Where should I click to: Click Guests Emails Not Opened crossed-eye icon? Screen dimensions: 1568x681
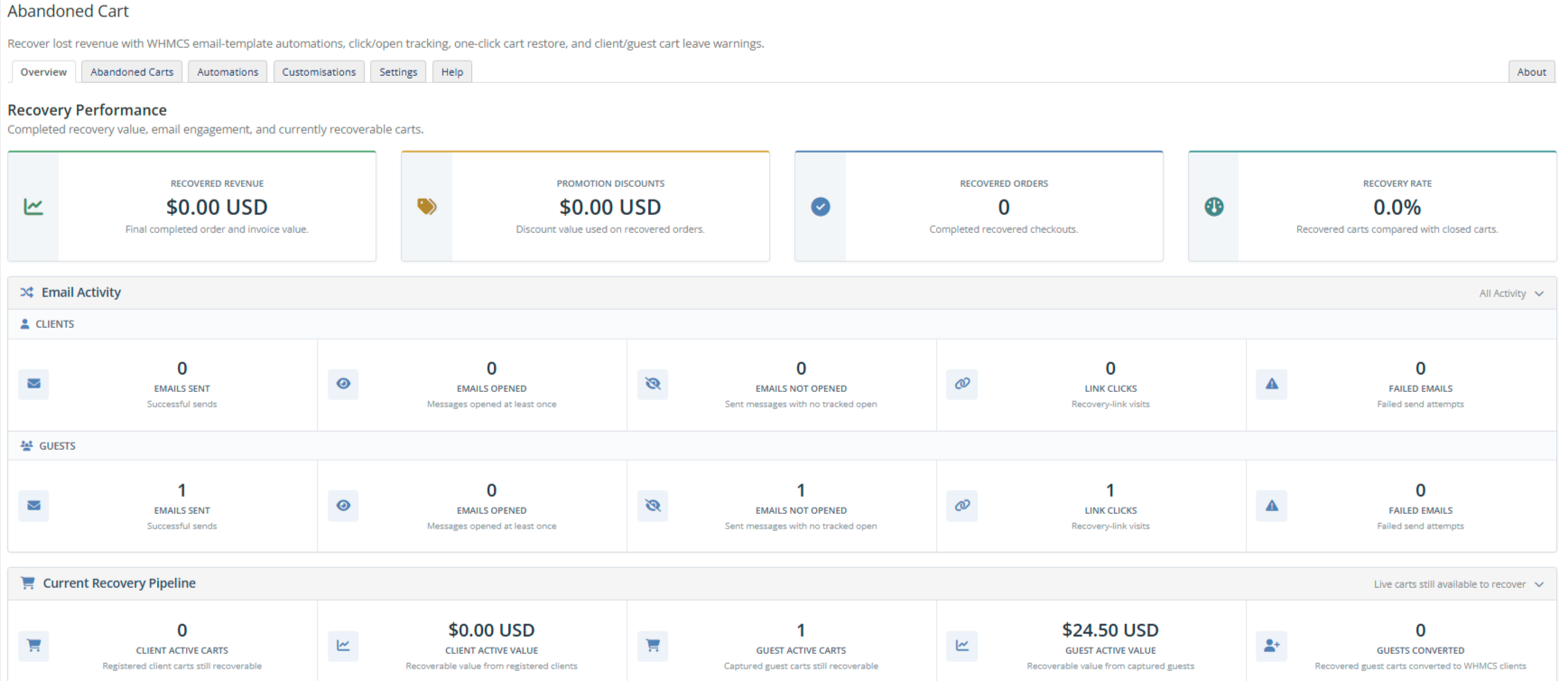point(653,506)
